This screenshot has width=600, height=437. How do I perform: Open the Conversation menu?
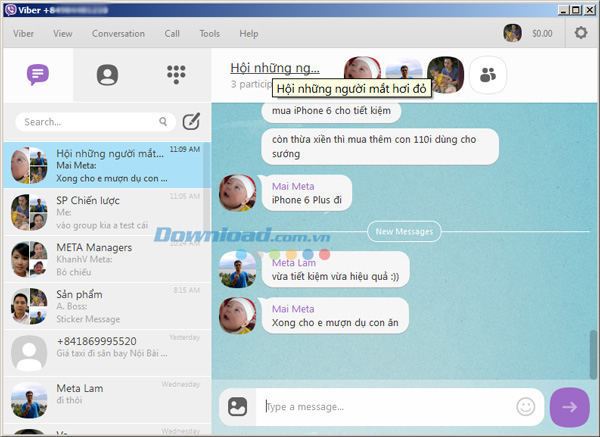(x=118, y=34)
